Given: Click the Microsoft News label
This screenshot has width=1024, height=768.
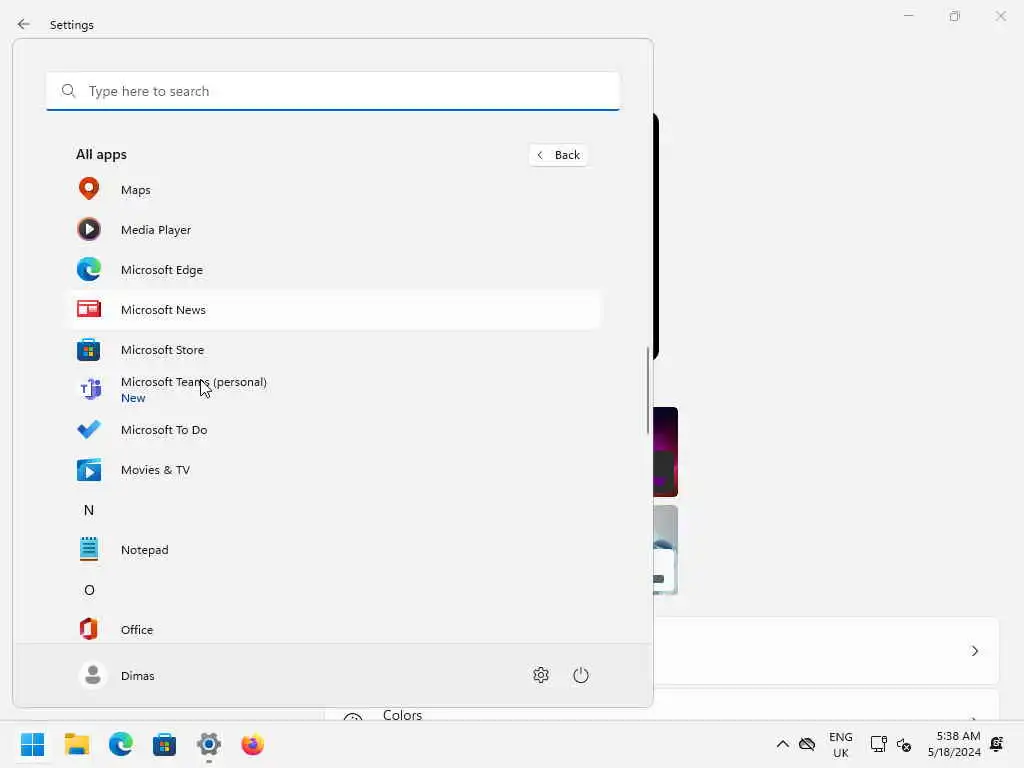Looking at the screenshot, I should pyautogui.click(x=163, y=310).
